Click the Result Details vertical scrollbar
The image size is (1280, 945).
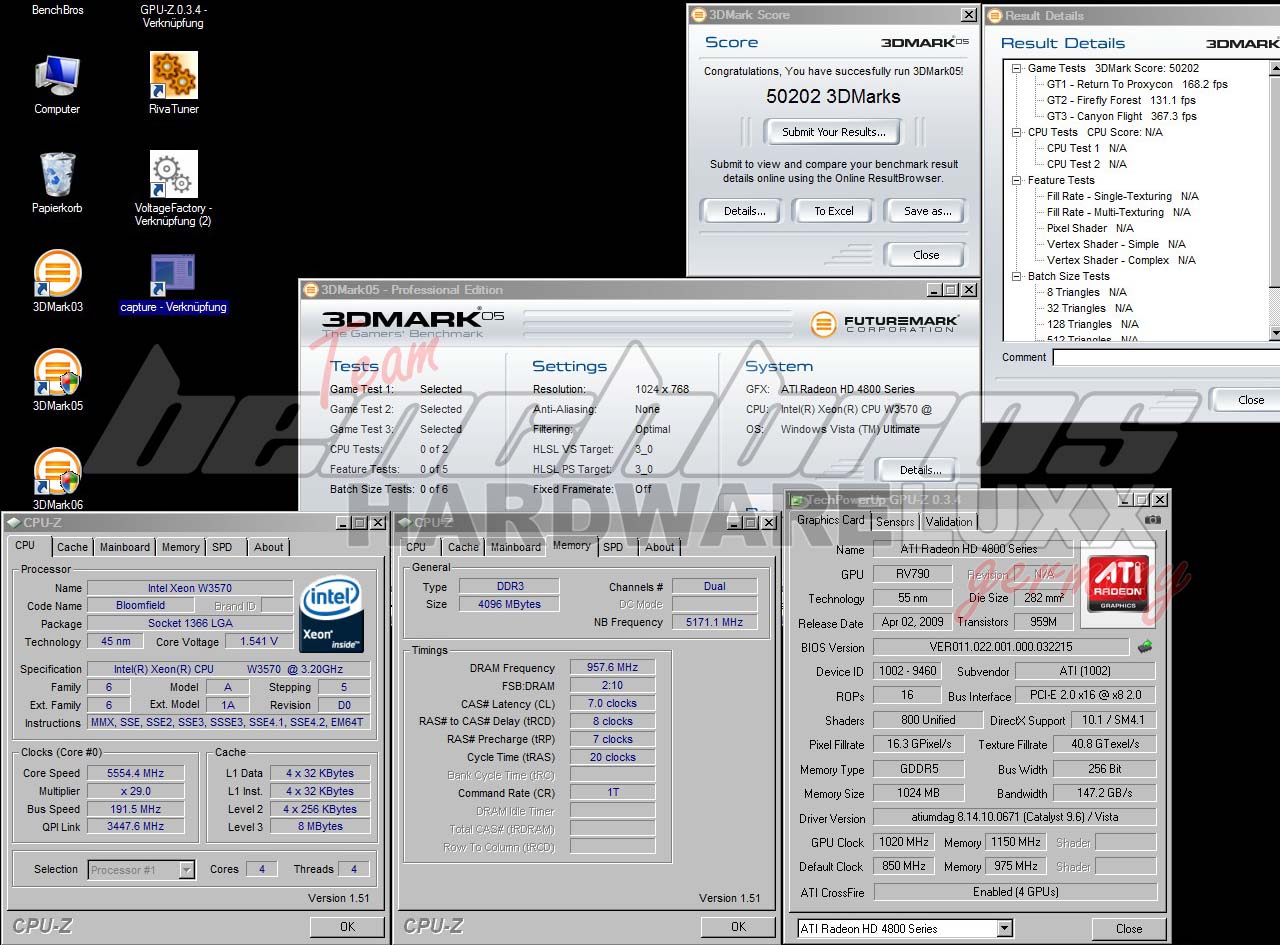[x=1274, y=199]
